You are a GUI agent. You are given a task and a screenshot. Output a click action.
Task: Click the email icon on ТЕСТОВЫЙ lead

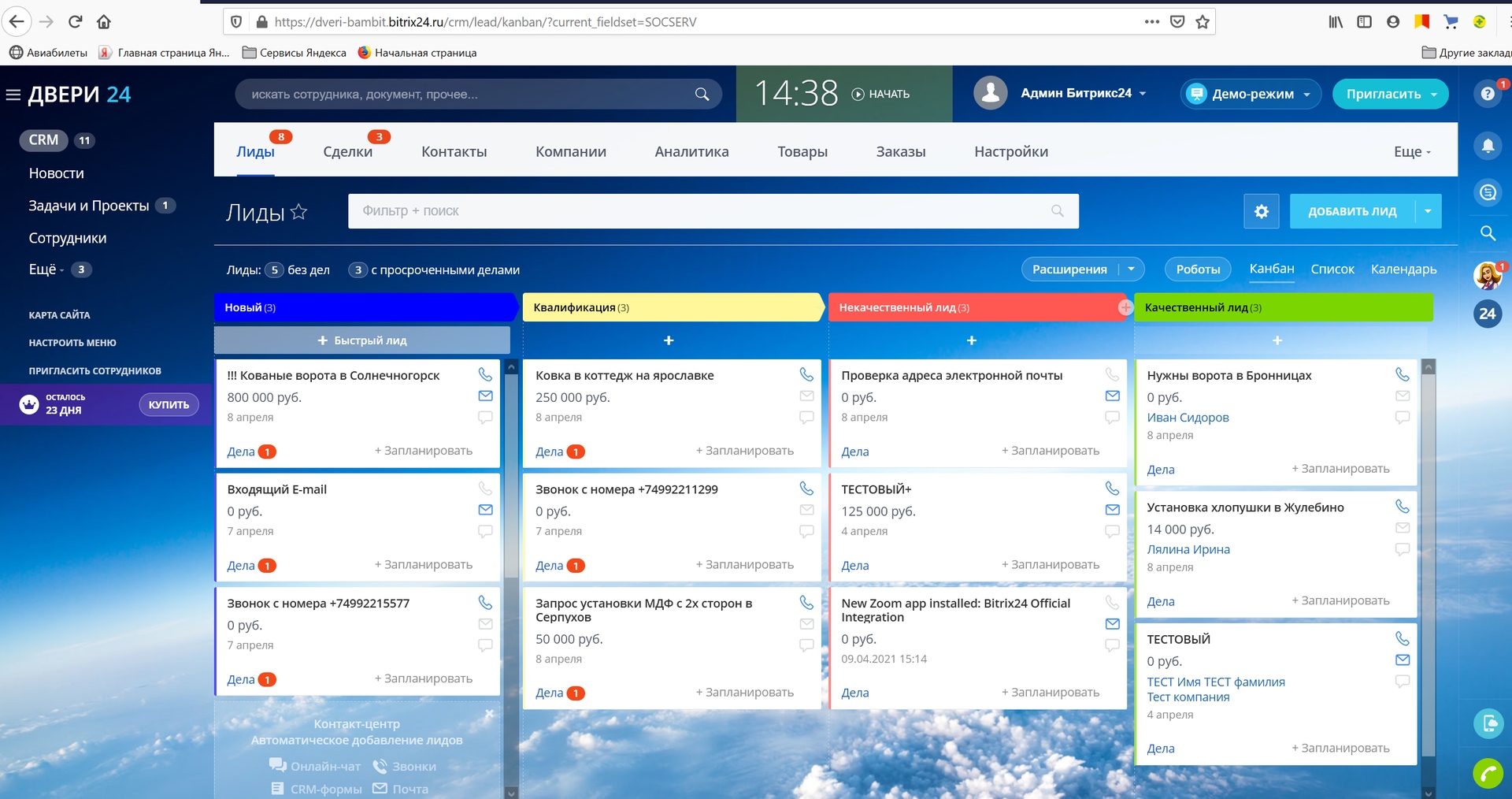(1403, 660)
